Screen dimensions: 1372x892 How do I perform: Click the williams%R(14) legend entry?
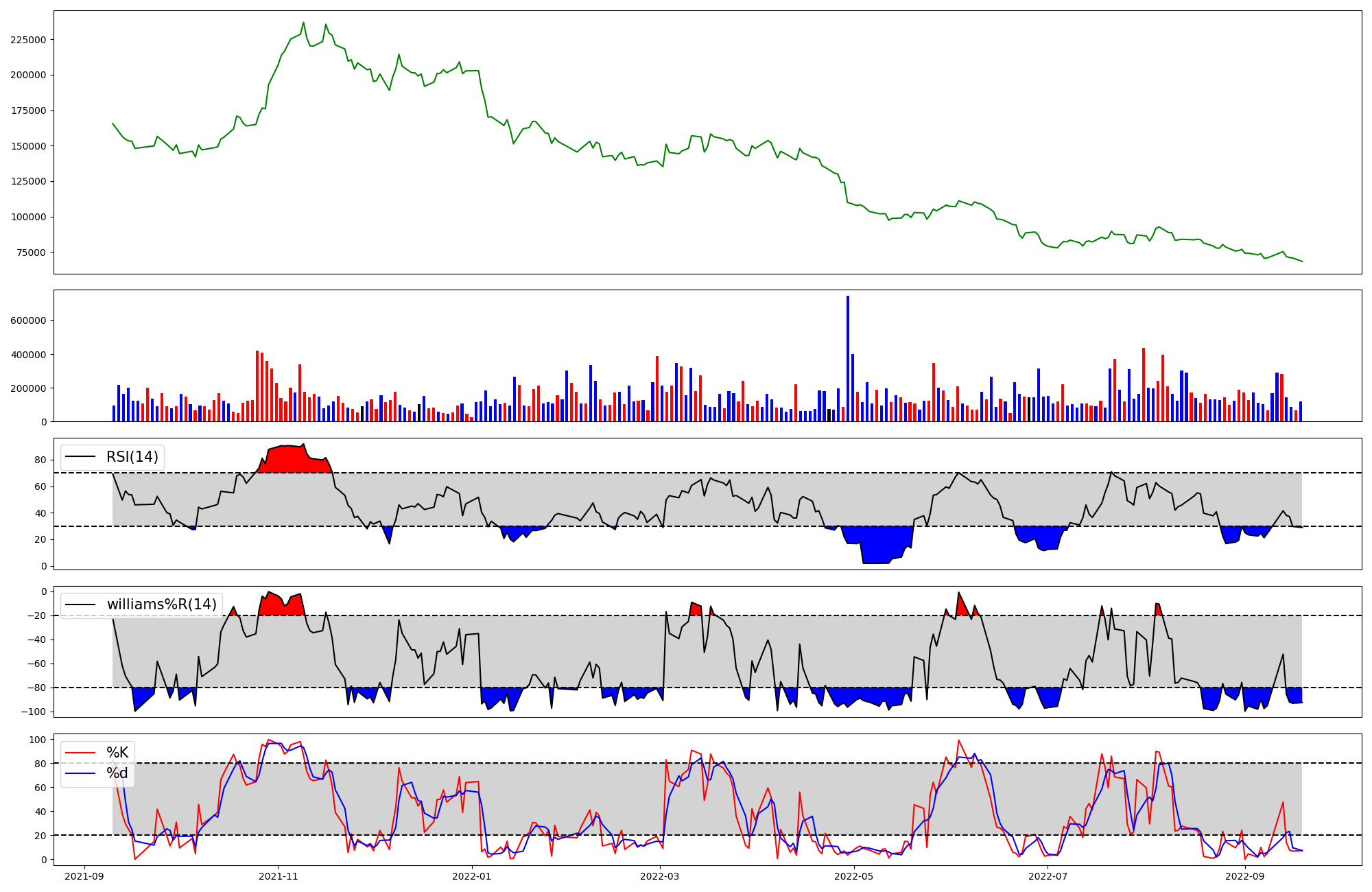[x=161, y=605]
